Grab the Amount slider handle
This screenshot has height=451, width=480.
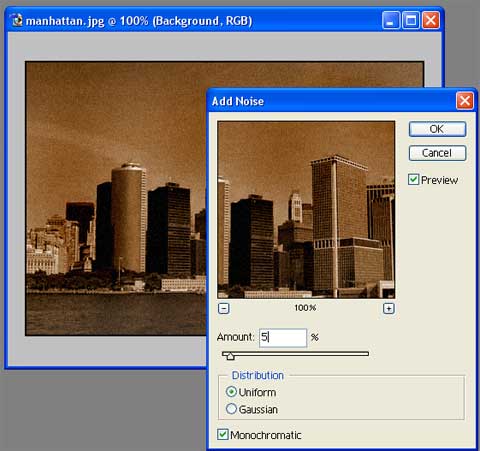point(230,357)
